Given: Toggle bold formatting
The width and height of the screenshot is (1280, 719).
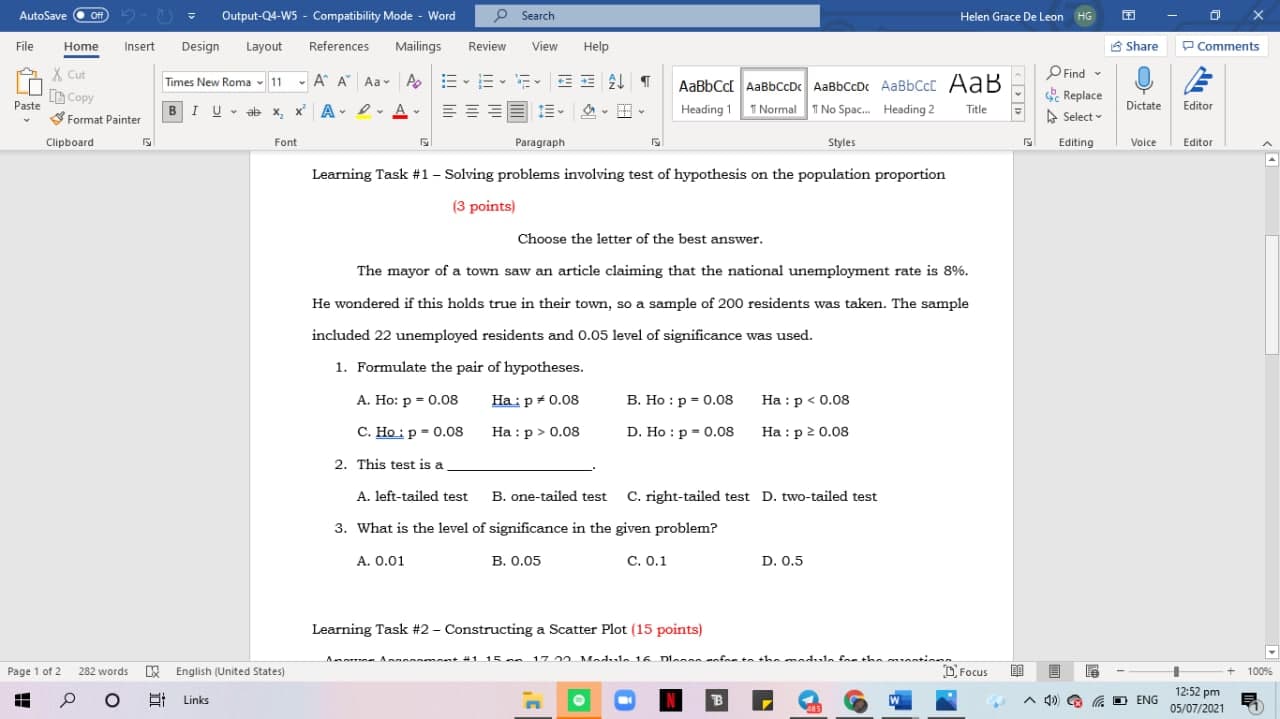Looking at the screenshot, I should click(x=170, y=112).
